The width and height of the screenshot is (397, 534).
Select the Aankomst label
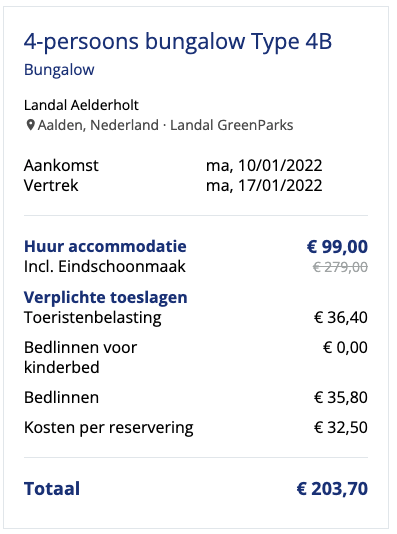point(61,166)
